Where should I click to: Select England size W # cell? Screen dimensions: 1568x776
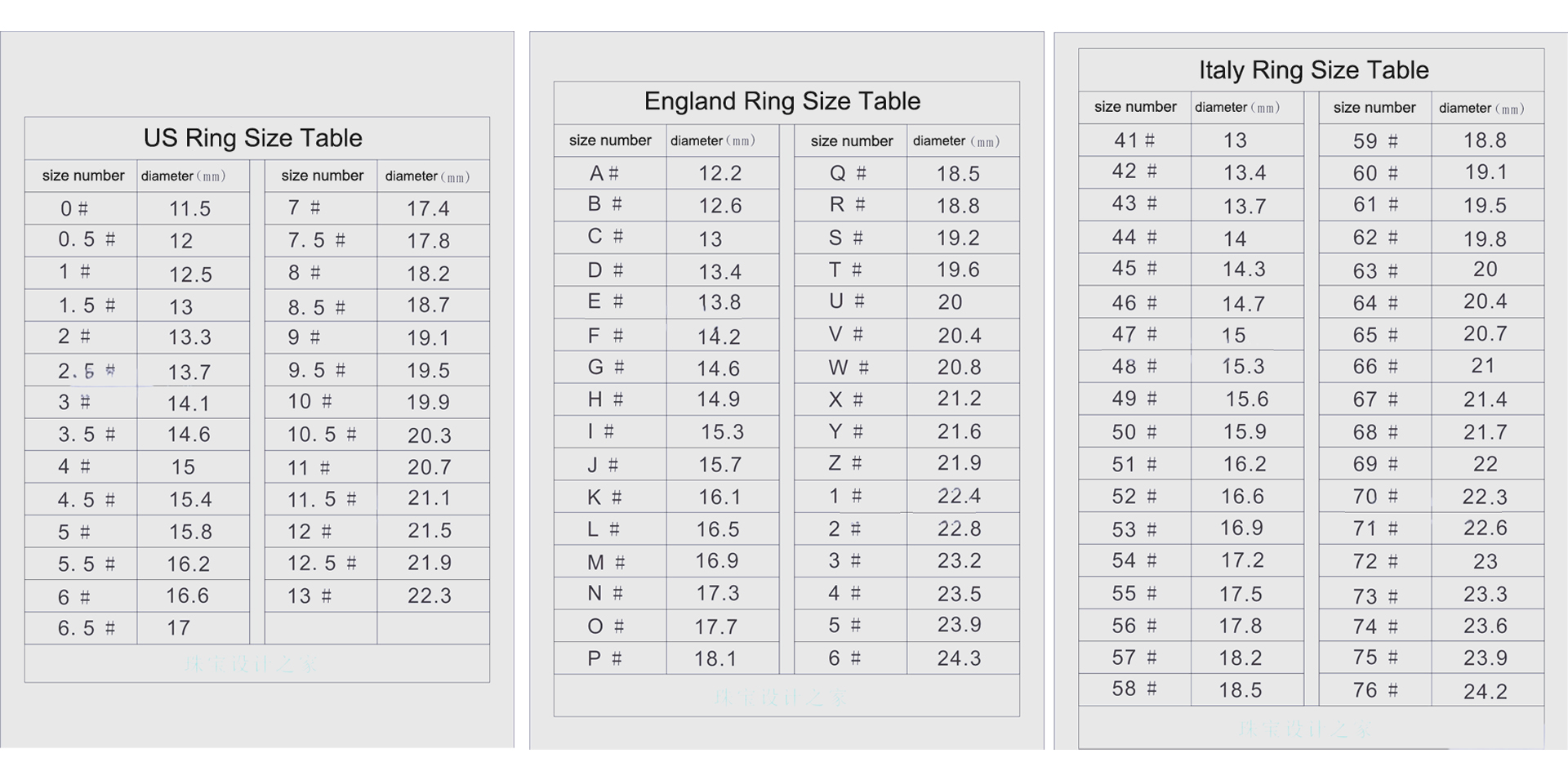tap(849, 368)
